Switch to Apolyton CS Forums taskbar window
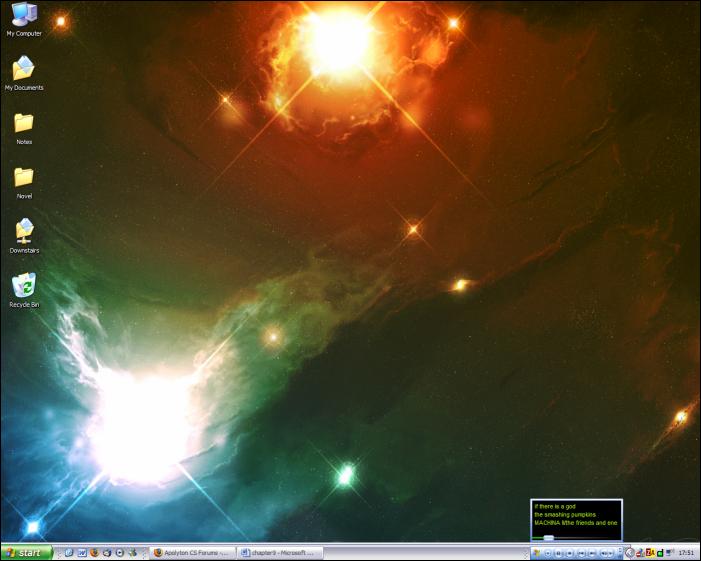This screenshot has height=561, width=701. (193, 552)
